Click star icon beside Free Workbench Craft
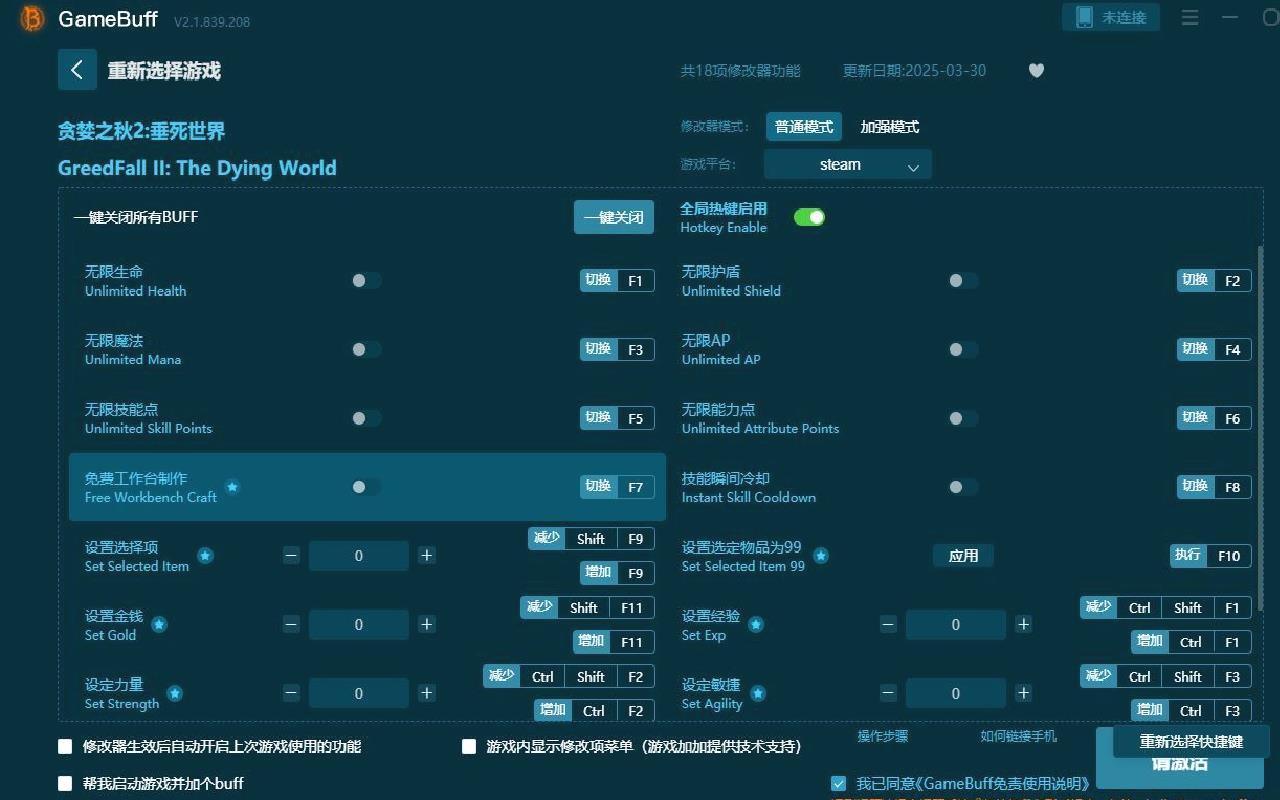 (232, 487)
